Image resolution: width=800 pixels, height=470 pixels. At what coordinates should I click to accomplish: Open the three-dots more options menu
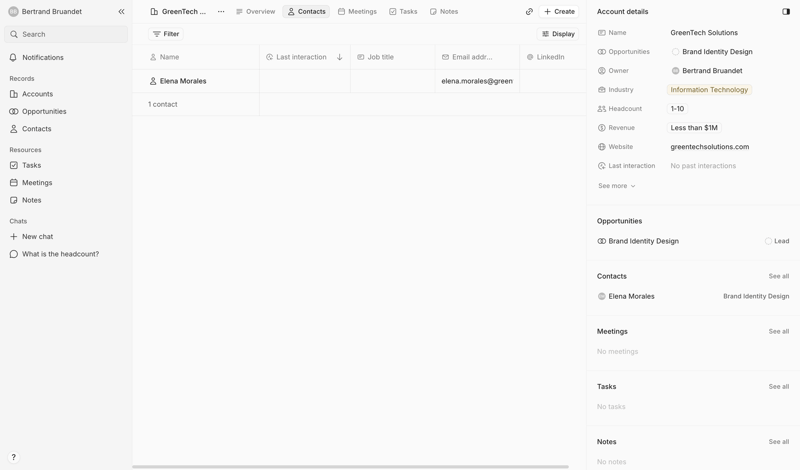(x=221, y=11)
